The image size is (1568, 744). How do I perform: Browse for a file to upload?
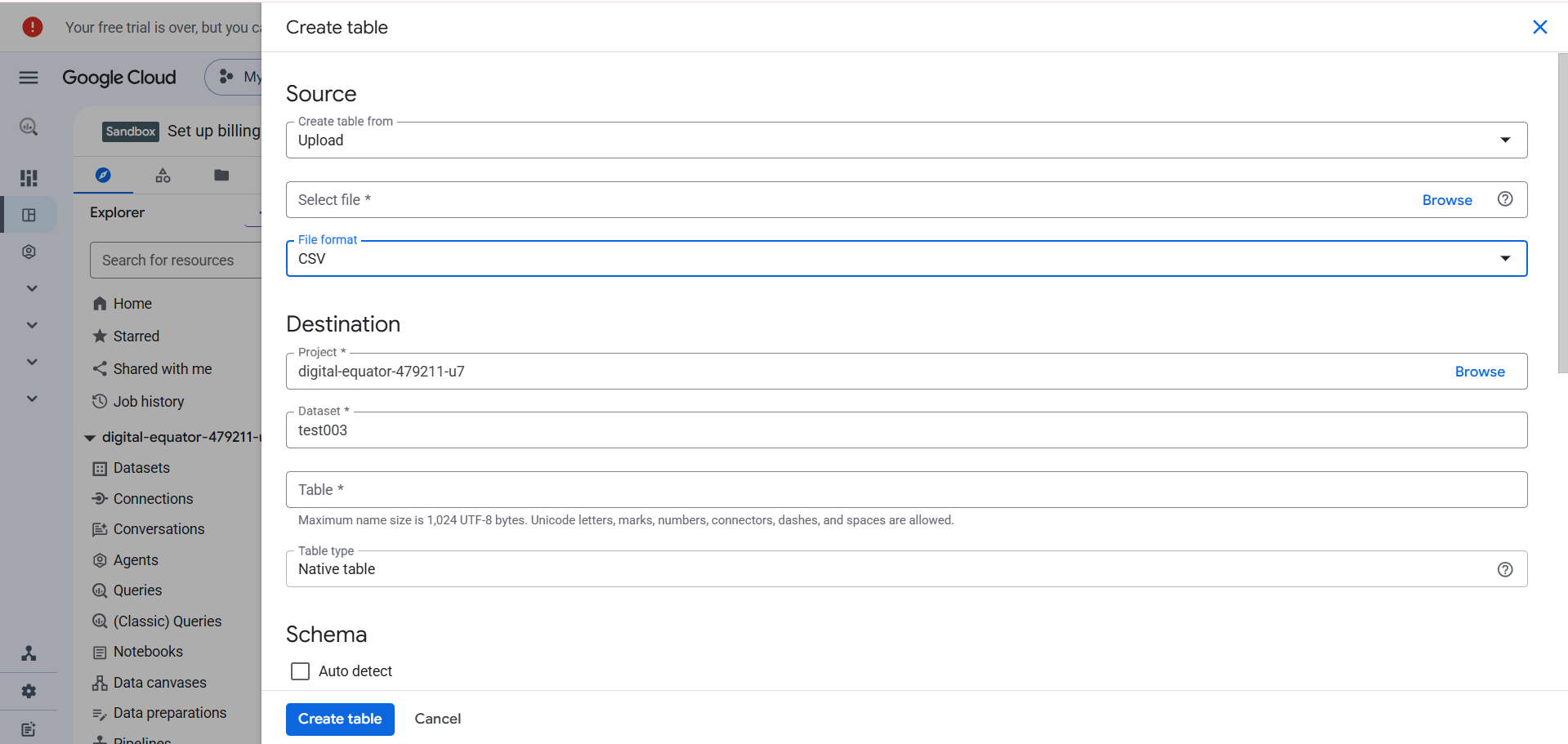(x=1447, y=200)
